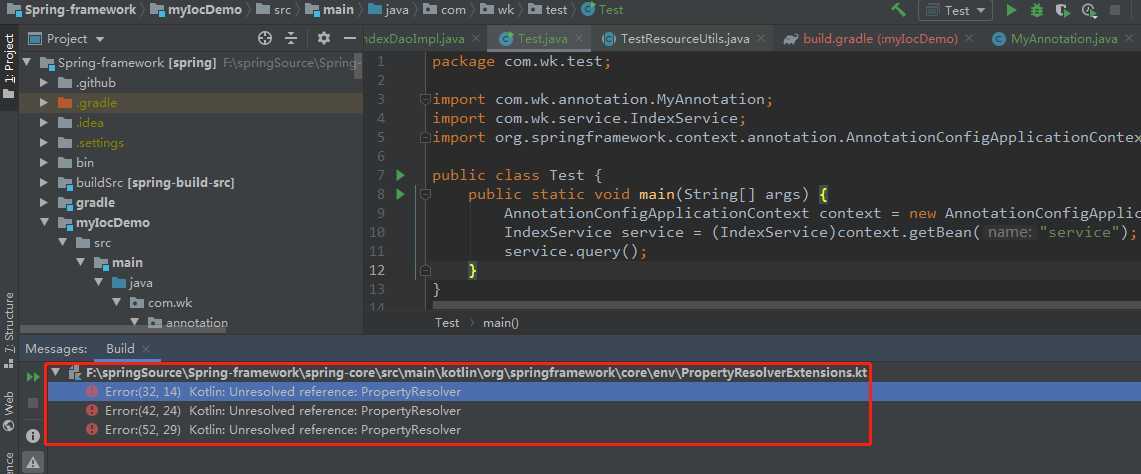Viewport: 1141px width, 474px height.
Task: Start debugging with the green bug icon
Action: [x=1037, y=10]
